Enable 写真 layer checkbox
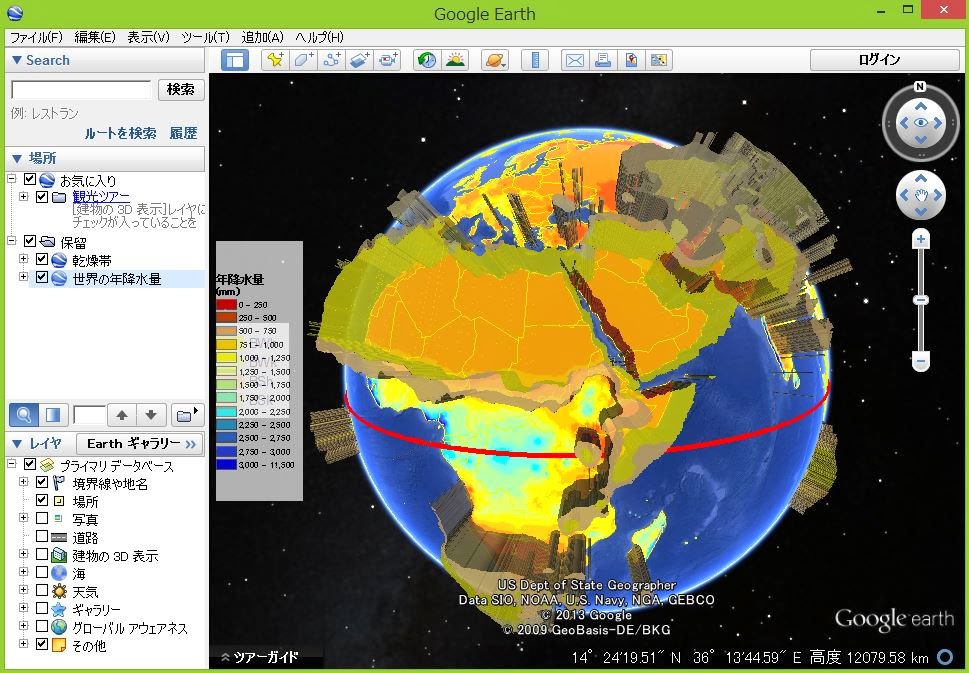This screenshot has height=673, width=969. [42, 519]
